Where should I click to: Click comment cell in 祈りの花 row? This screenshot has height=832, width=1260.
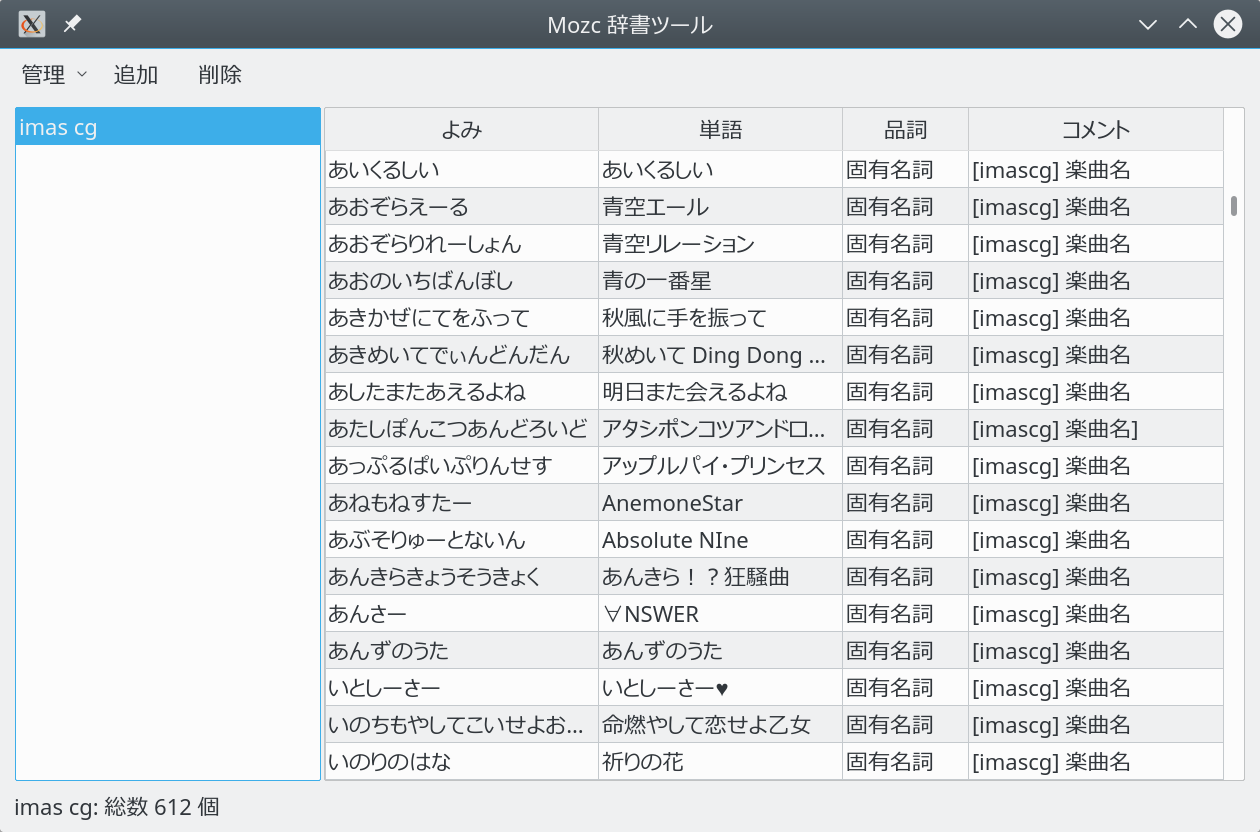[x=1095, y=762]
